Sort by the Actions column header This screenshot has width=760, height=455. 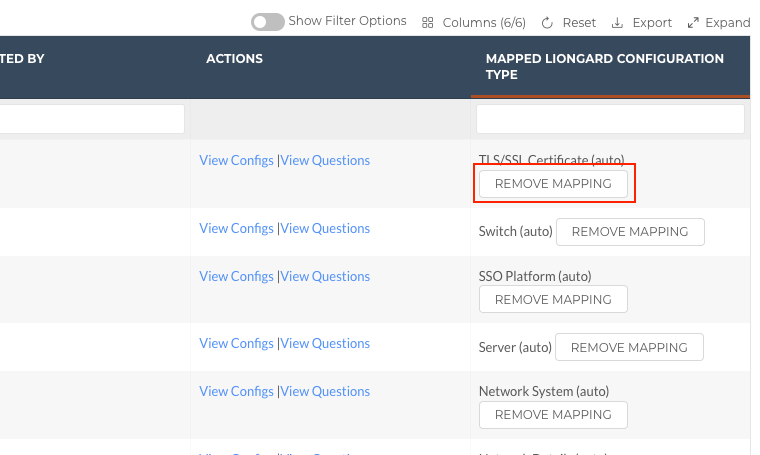234,59
